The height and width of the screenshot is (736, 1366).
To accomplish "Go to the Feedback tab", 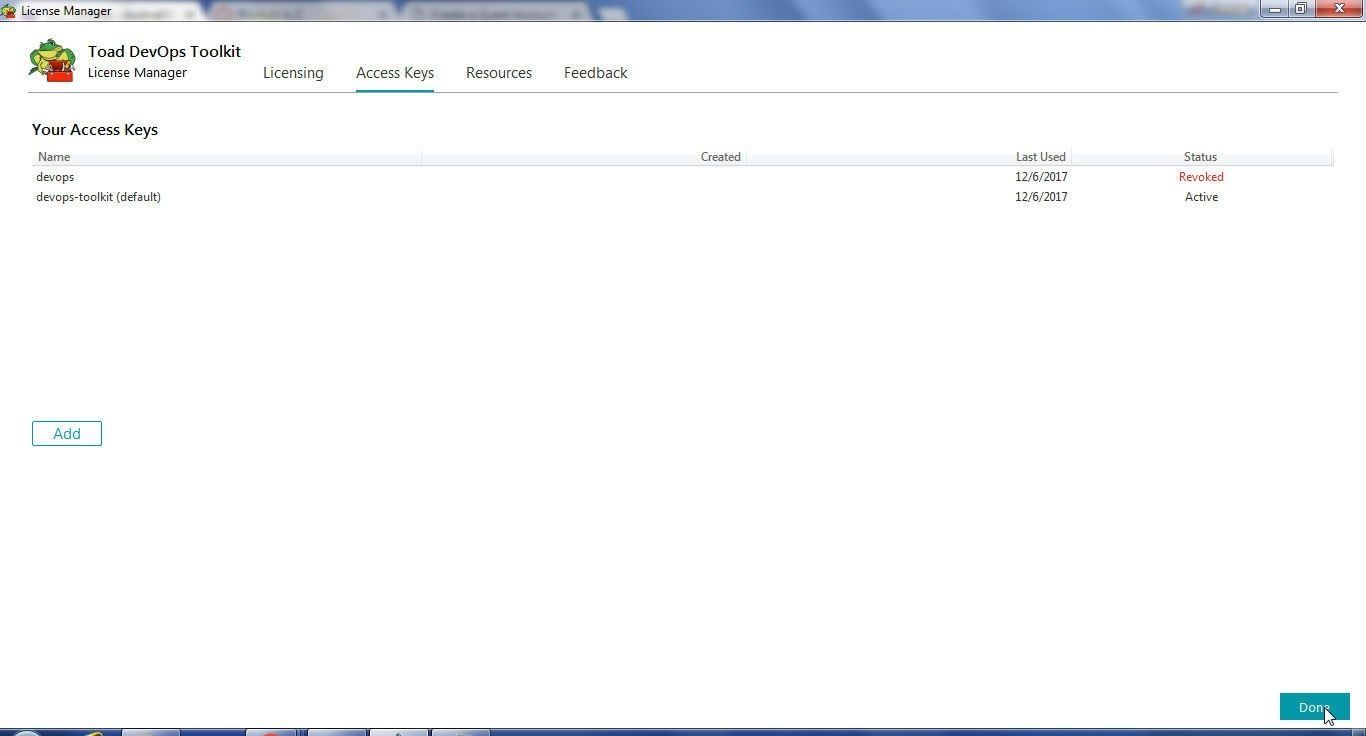I will pyautogui.click(x=596, y=73).
